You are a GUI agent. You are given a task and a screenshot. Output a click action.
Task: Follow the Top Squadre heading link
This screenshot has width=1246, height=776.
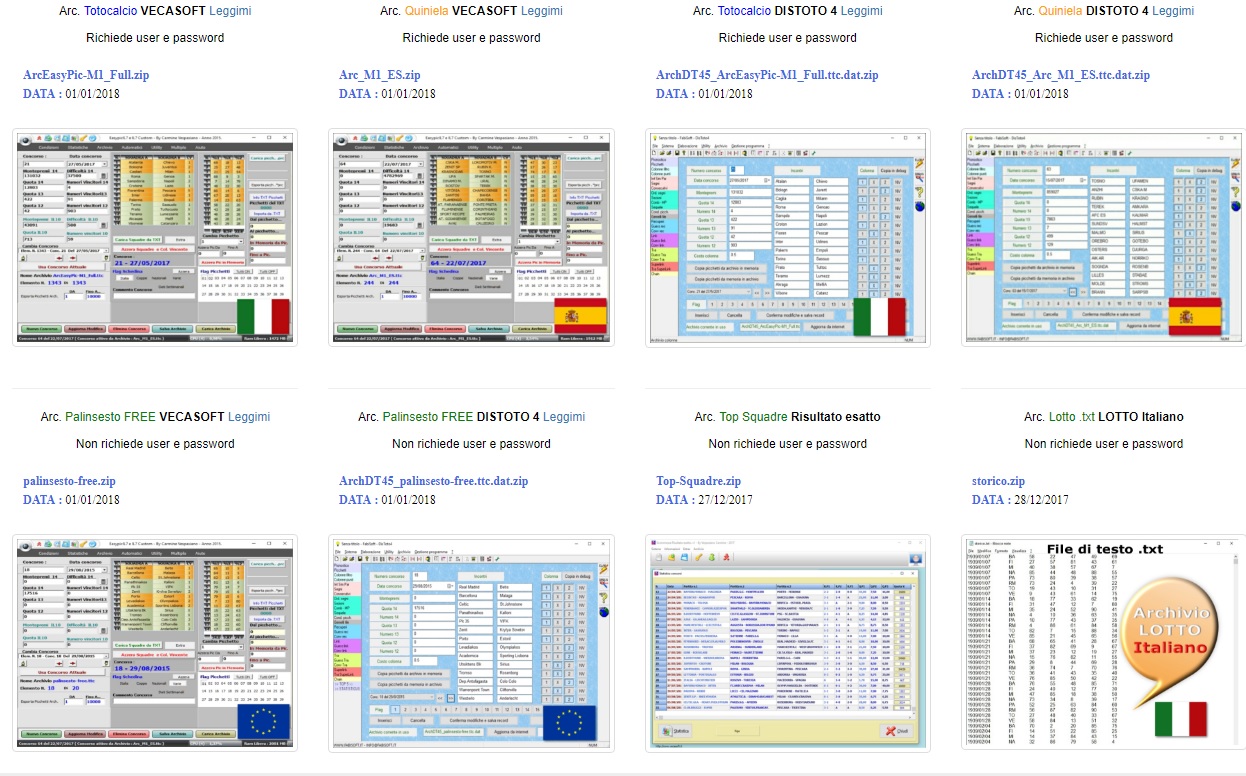(753, 417)
